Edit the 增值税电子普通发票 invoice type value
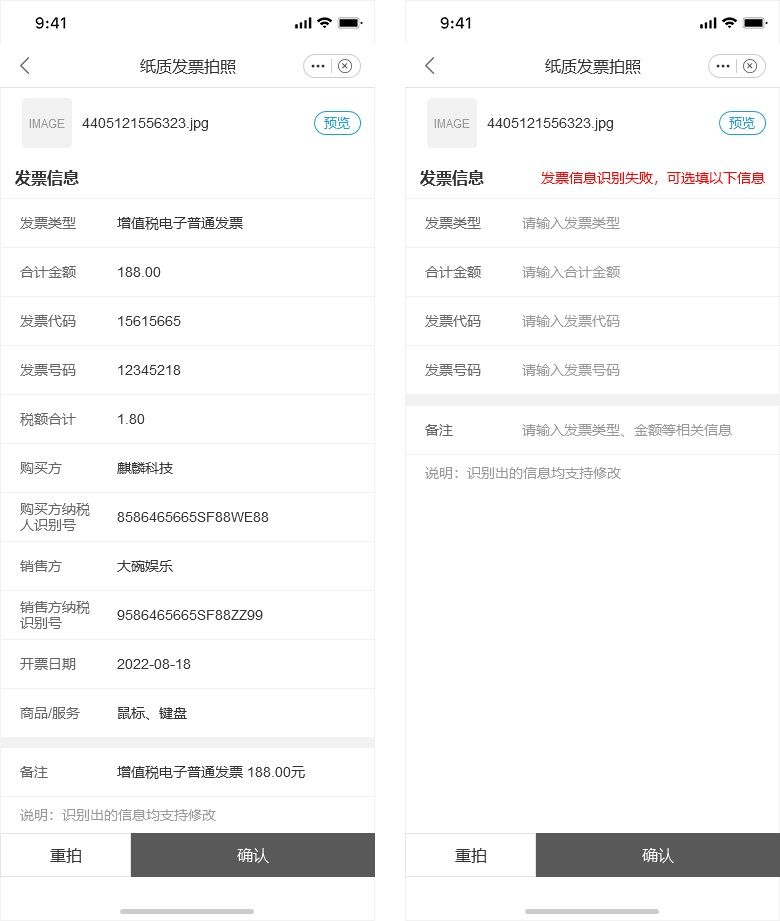Image resolution: width=780 pixels, height=921 pixels. coord(180,223)
